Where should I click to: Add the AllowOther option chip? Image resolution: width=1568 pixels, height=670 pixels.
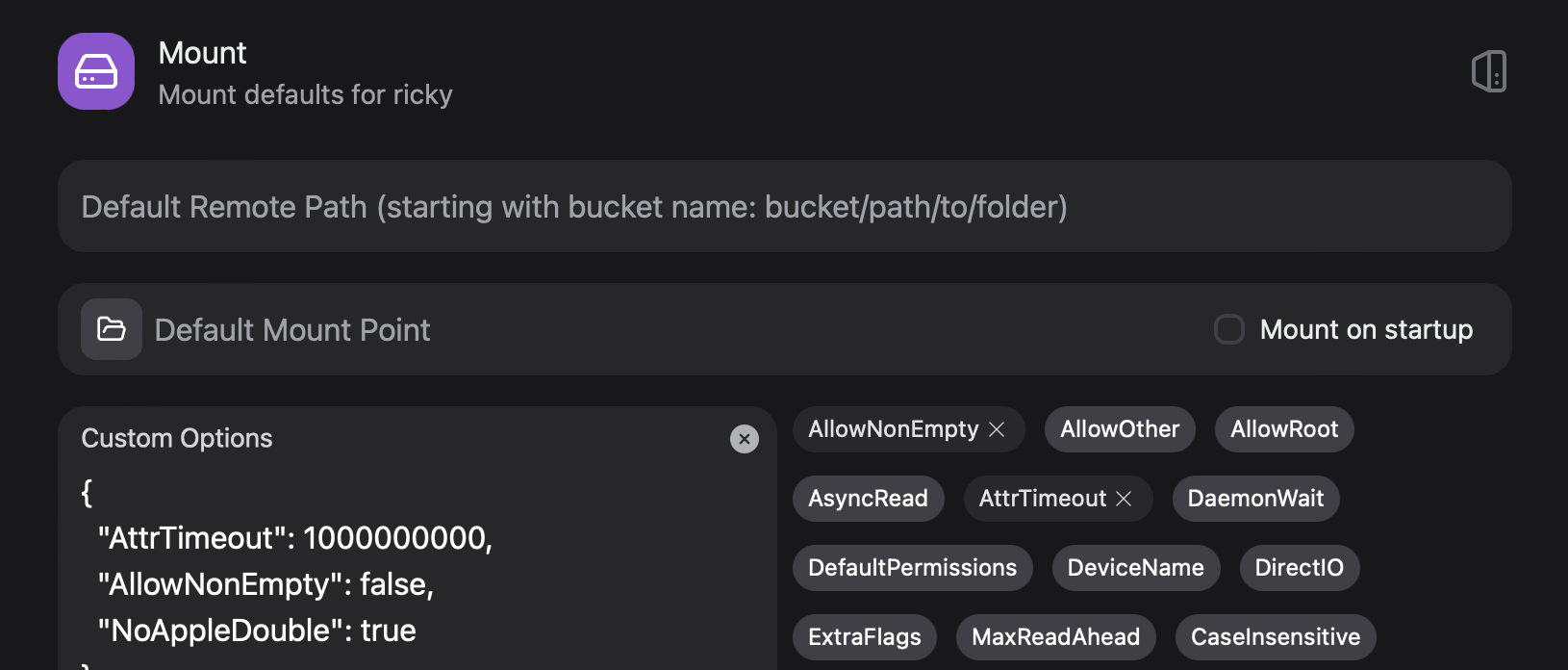coord(1120,429)
